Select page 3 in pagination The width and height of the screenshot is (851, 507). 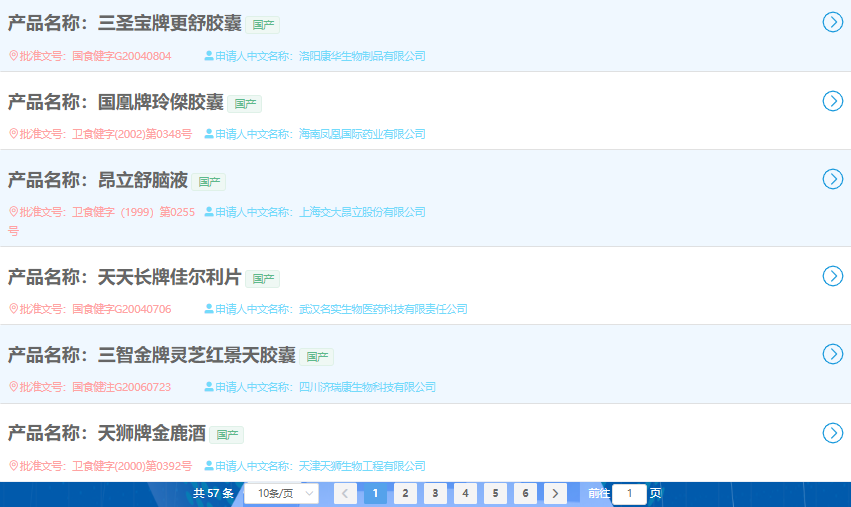435,493
